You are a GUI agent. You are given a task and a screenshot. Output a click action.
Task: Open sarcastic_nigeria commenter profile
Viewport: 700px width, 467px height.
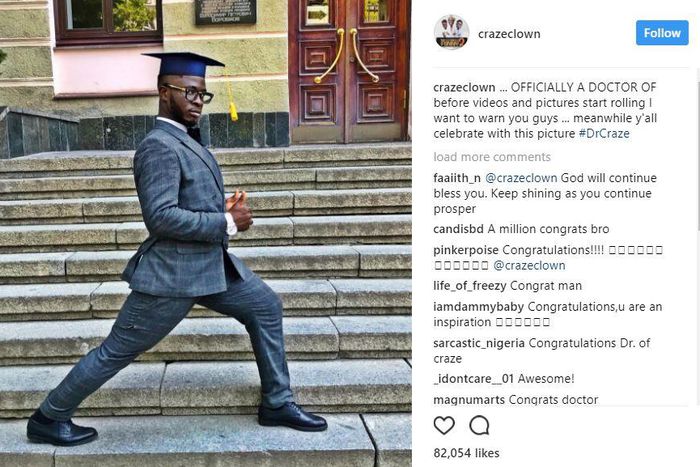479,343
